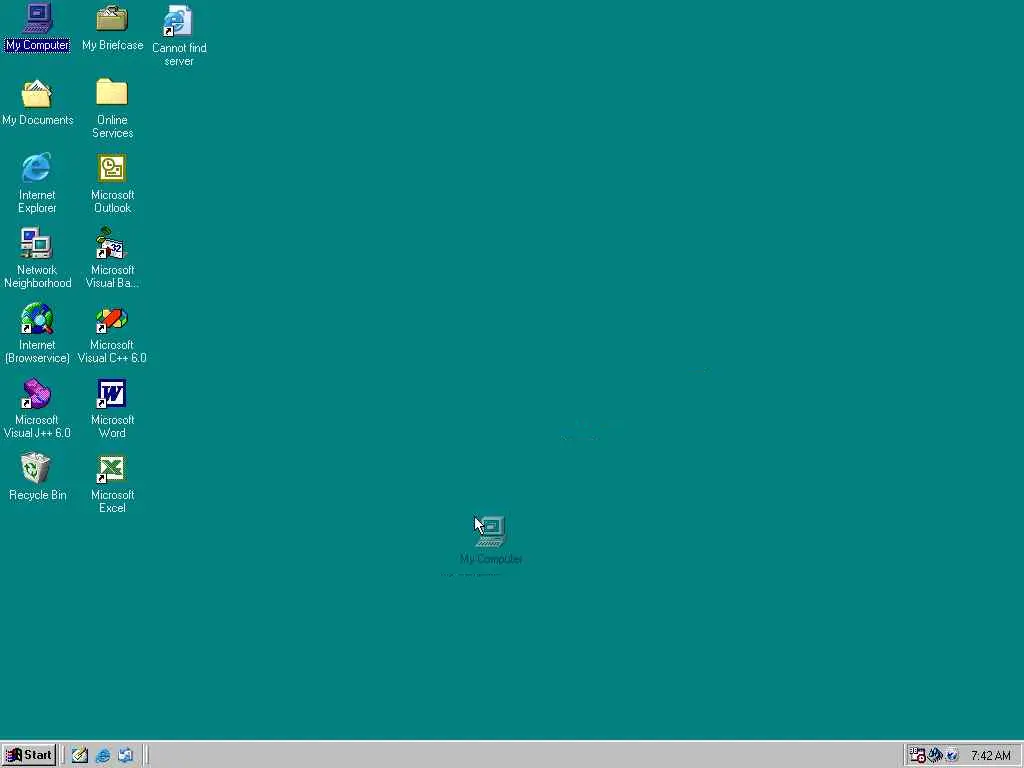Screen dimensions: 1024x768
Task: Click the grip handle left of Show Desktop icon
Action: click(63, 756)
